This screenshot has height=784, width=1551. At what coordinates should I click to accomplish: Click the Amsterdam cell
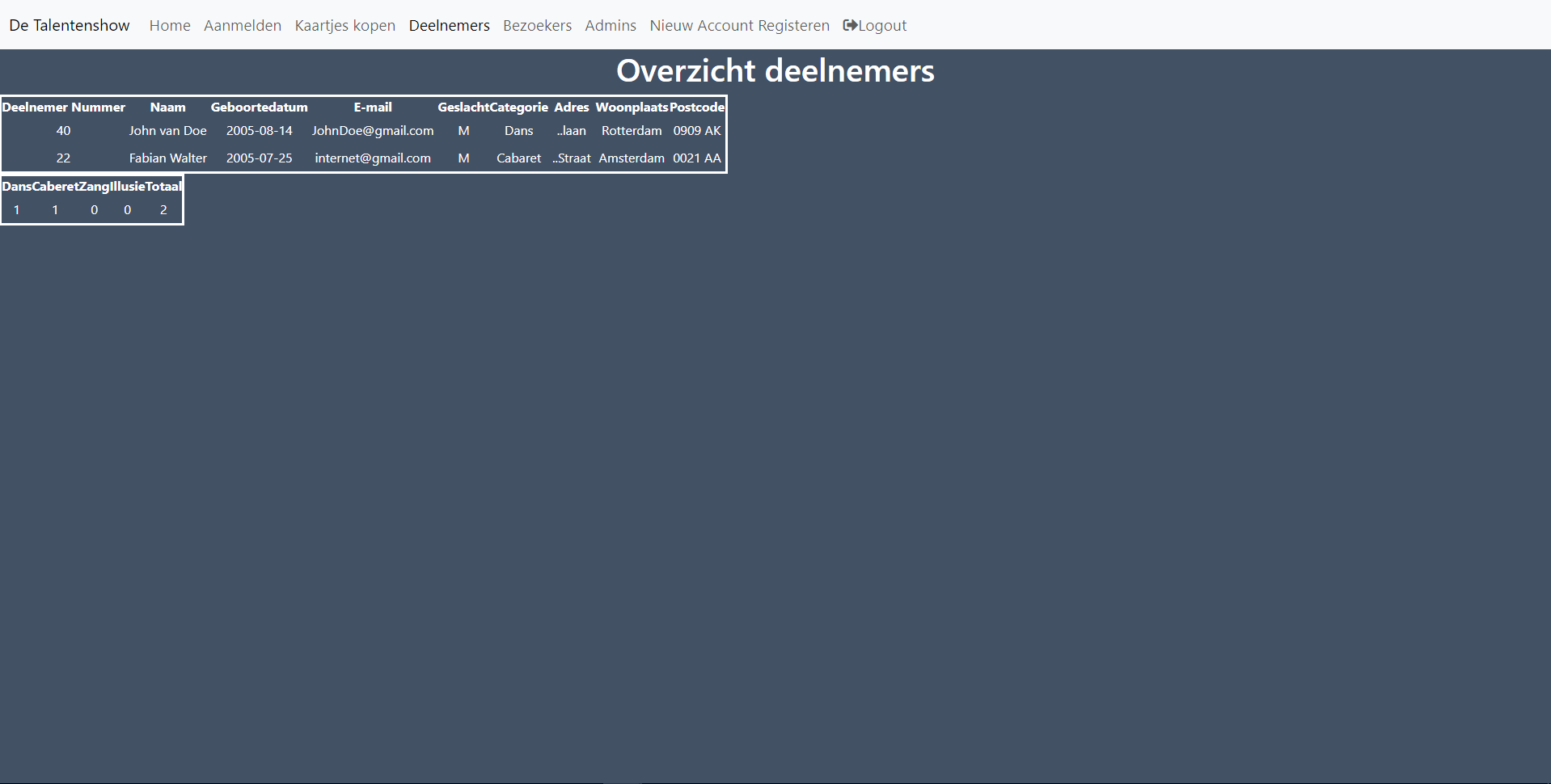tap(632, 158)
